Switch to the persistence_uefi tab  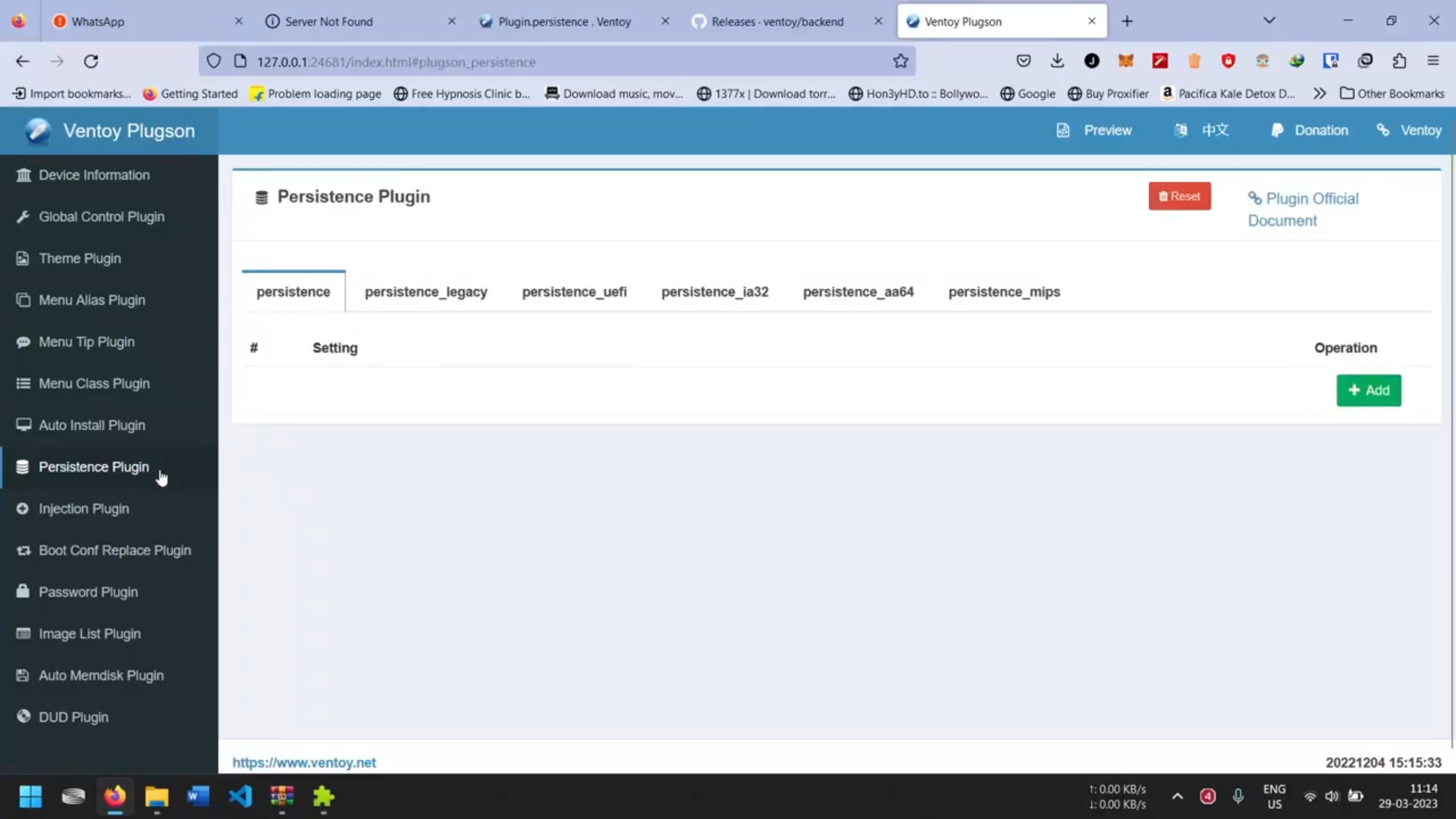click(574, 291)
